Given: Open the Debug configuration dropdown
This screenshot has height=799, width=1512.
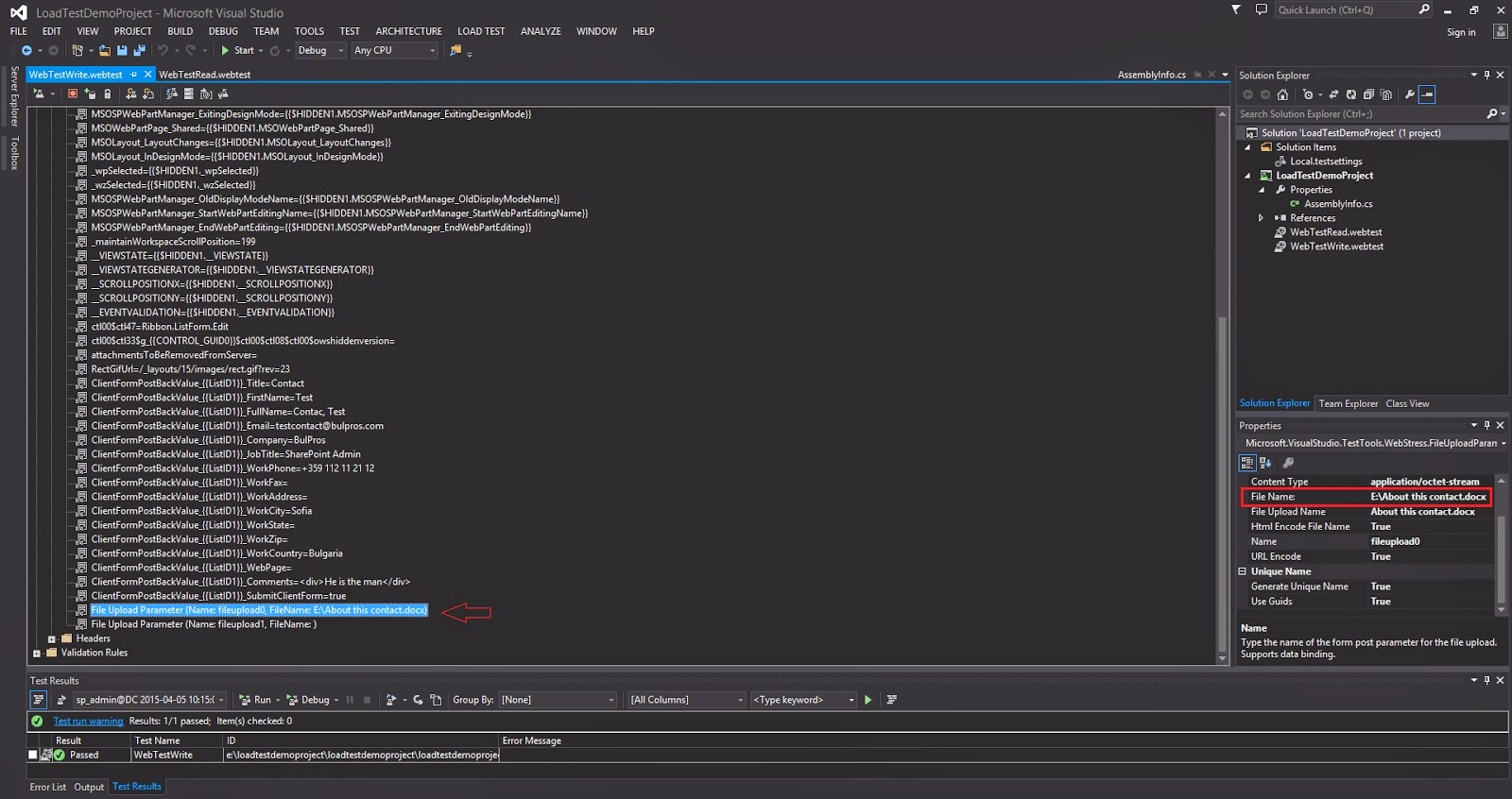Looking at the screenshot, I should [320, 50].
